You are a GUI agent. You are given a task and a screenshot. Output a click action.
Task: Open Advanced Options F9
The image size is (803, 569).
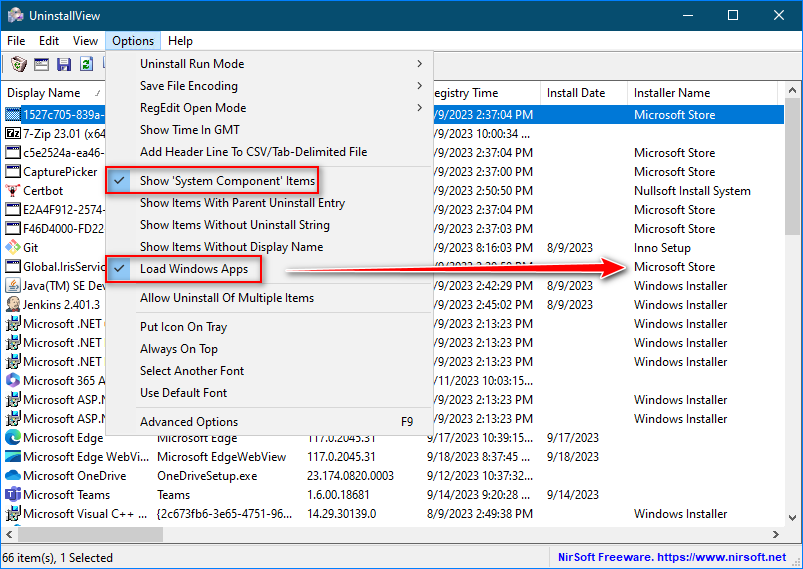tap(269, 422)
